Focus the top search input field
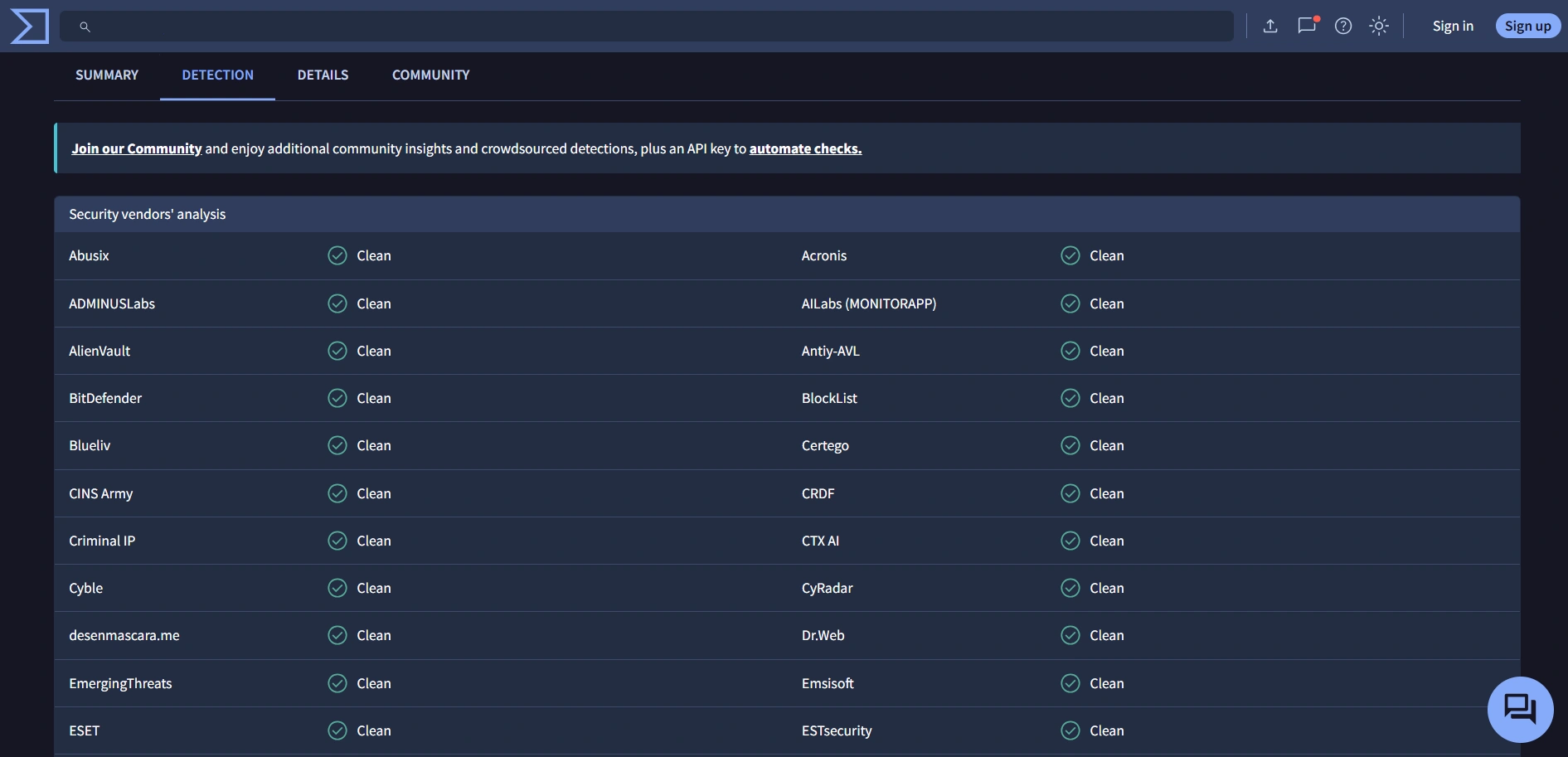This screenshot has width=1568, height=757. (647, 27)
